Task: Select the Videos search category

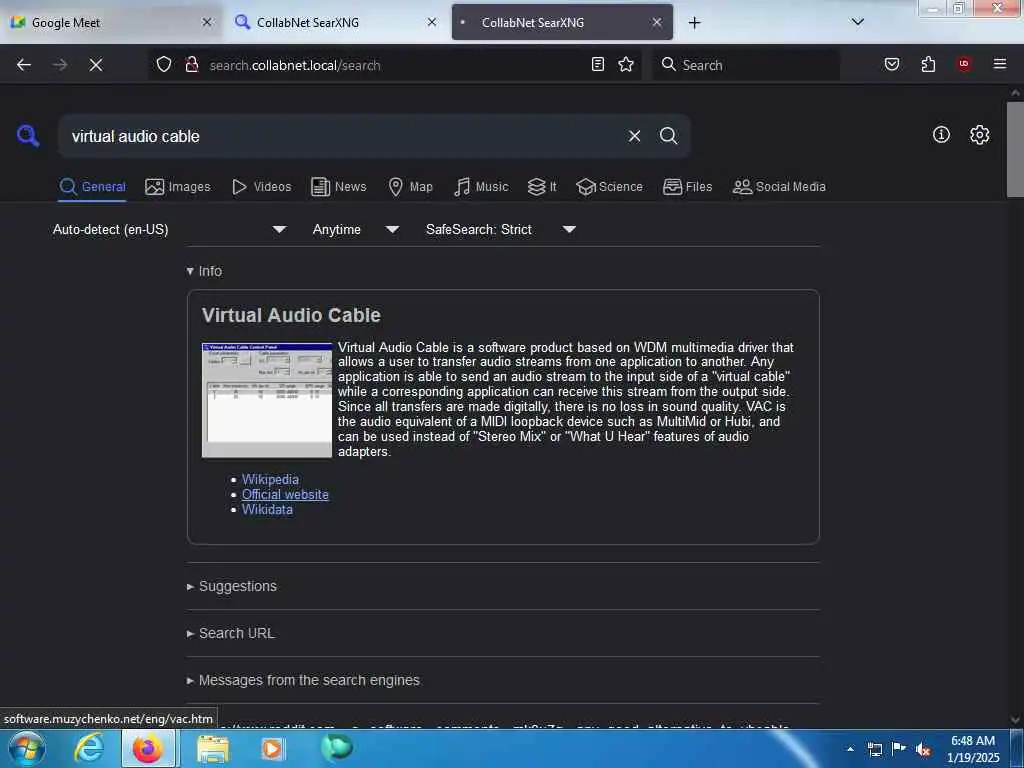Action: point(262,187)
